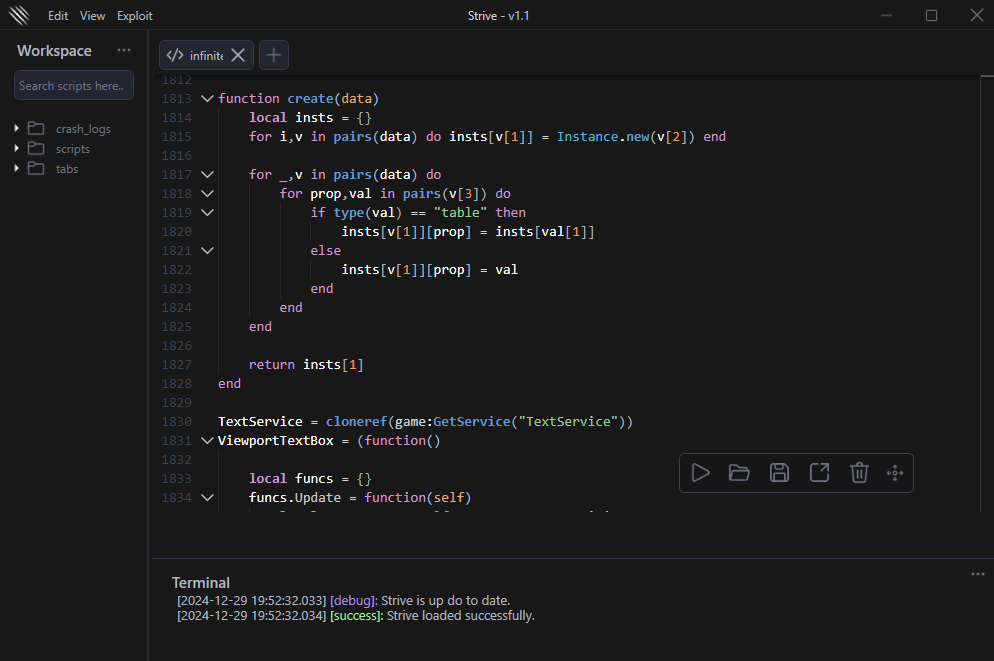Open Workspace options ellipsis menu
The height and width of the screenshot is (661, 994).
124,50
